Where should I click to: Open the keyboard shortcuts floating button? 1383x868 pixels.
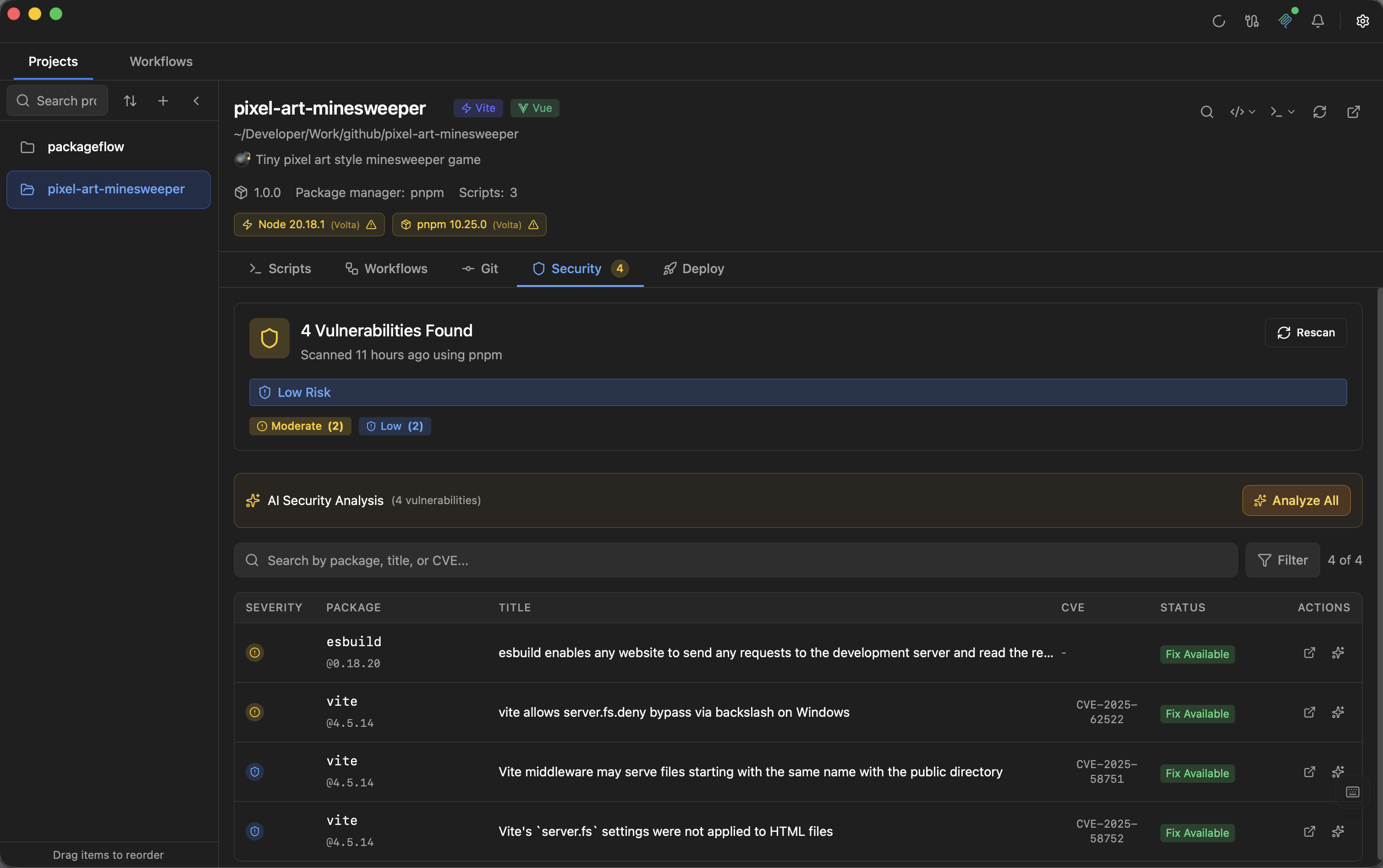(x=1352, y=792)
